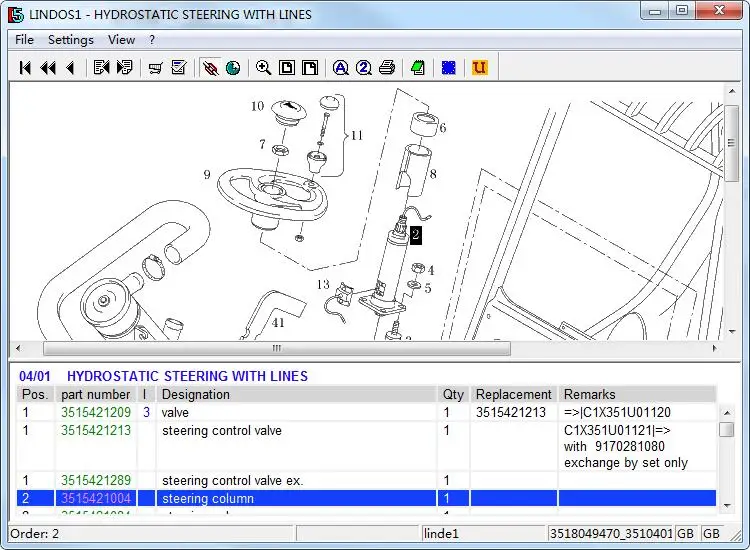Screen dimensions: 750x550
Task: Click the second page view icon
Action: coord(310,67)
